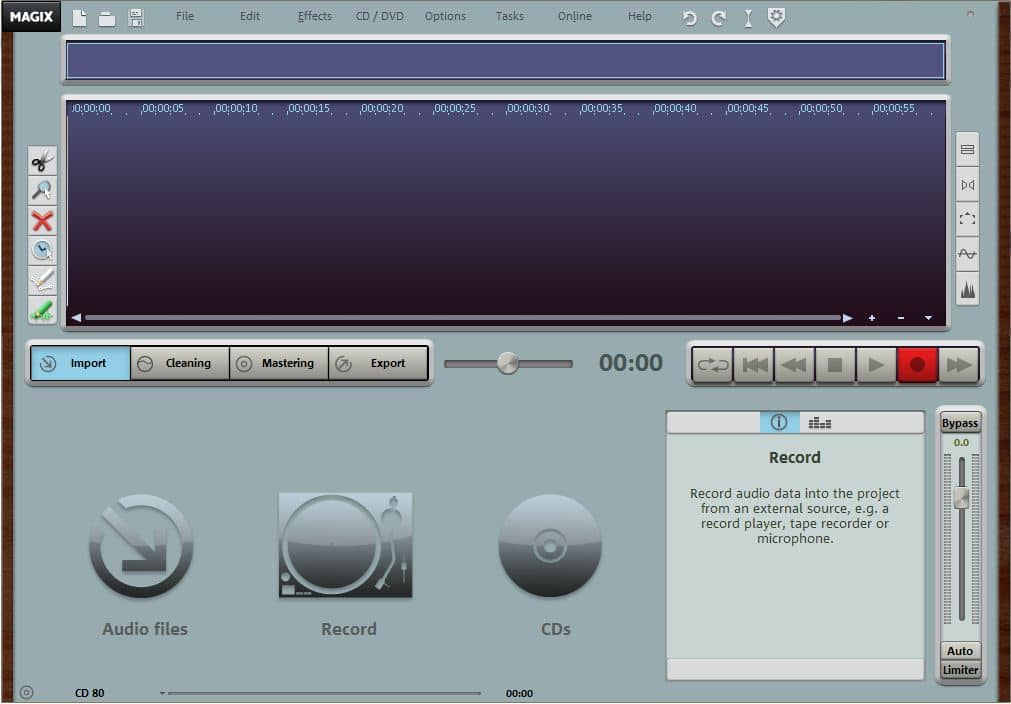Toggle loop playback mode
Viewport: 1011px width, 704px height.
coord(713,365)
